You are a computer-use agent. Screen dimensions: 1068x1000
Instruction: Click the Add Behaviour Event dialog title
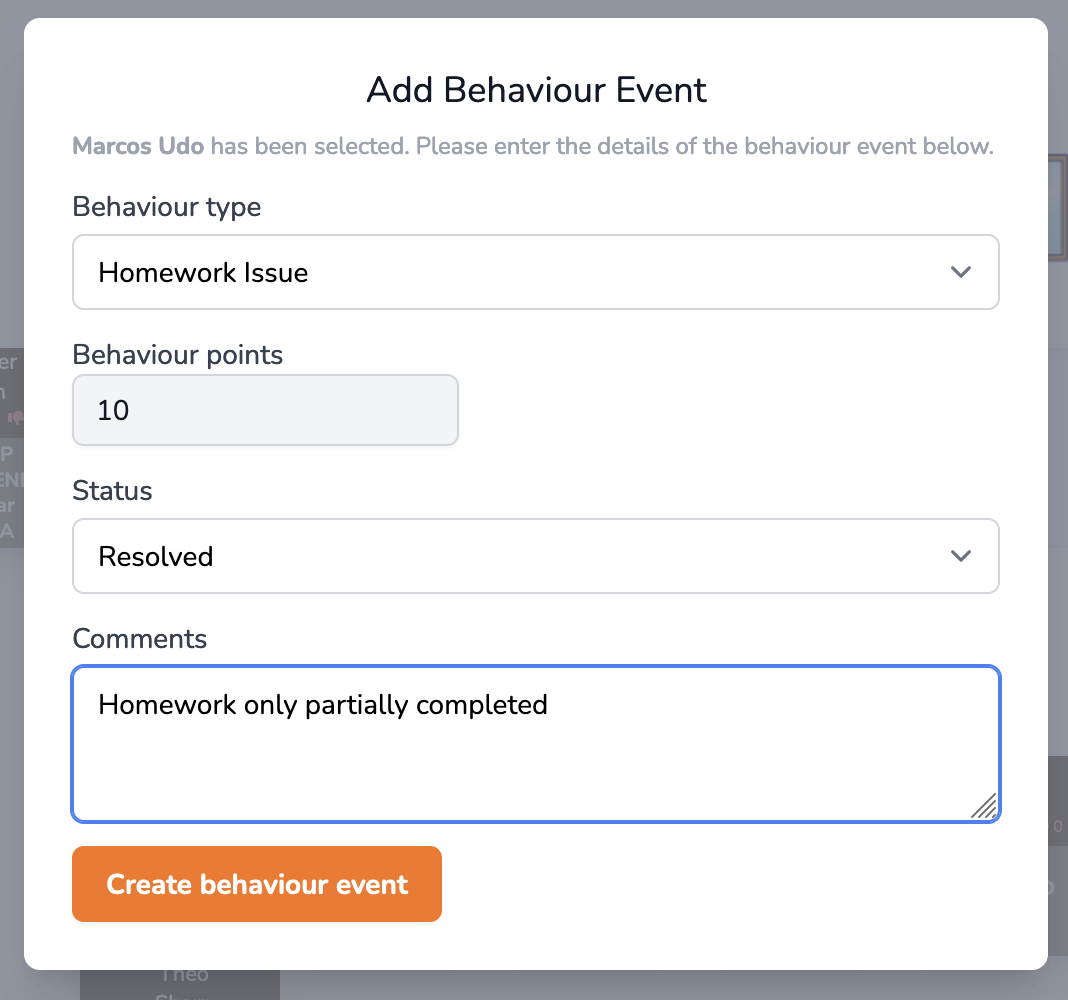point(536,90)
